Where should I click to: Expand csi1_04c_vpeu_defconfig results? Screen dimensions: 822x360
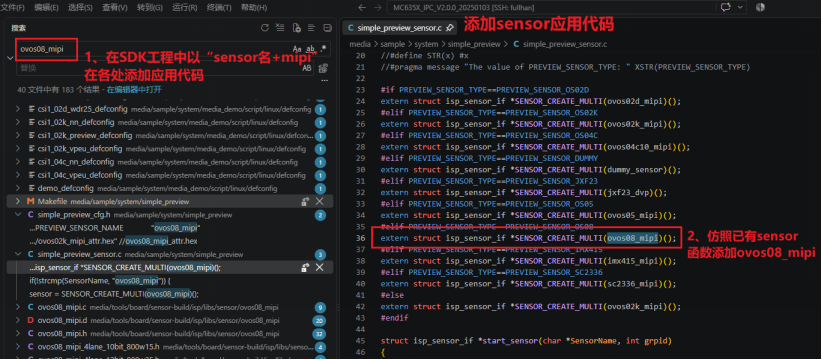pos(17,175)
